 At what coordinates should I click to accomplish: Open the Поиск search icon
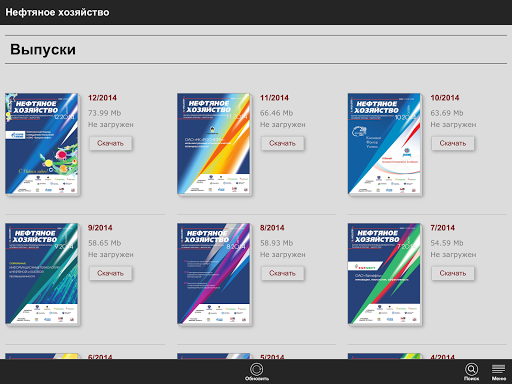click(471, 372)
